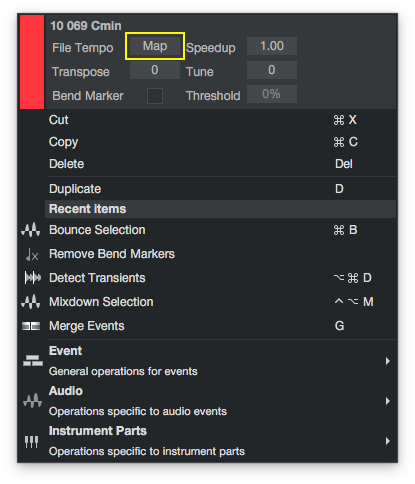
Task: Enable the Bend Marker checkbox
Action: pos(155,96)
